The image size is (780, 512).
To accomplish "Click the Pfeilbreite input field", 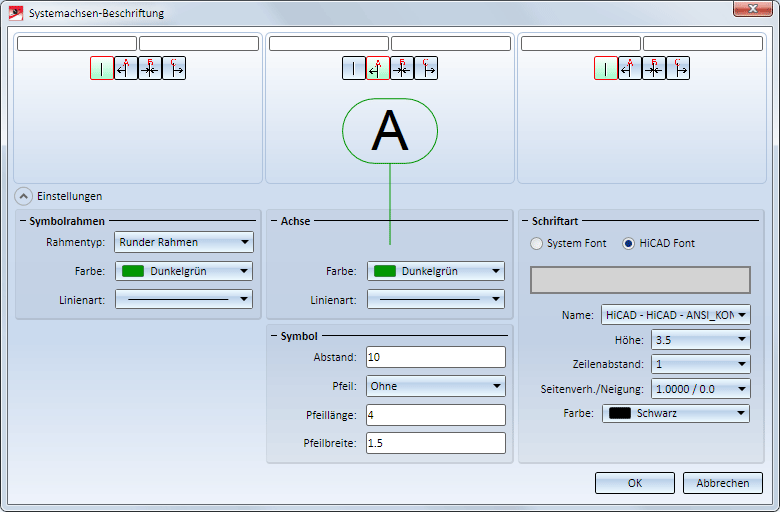I will click(436, 443).
